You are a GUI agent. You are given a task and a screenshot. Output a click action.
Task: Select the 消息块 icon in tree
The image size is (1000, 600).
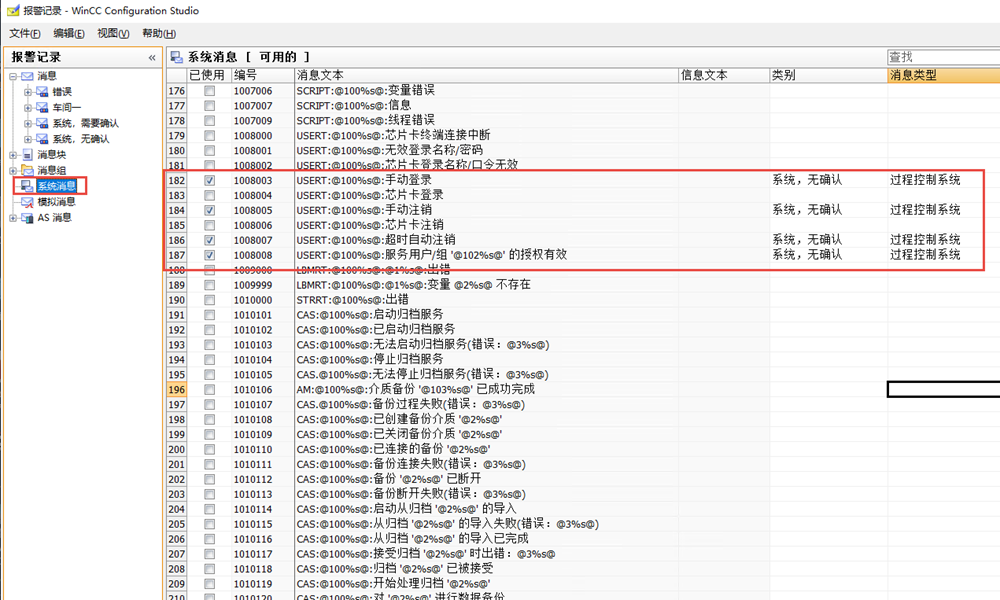[x=27, y=155]
